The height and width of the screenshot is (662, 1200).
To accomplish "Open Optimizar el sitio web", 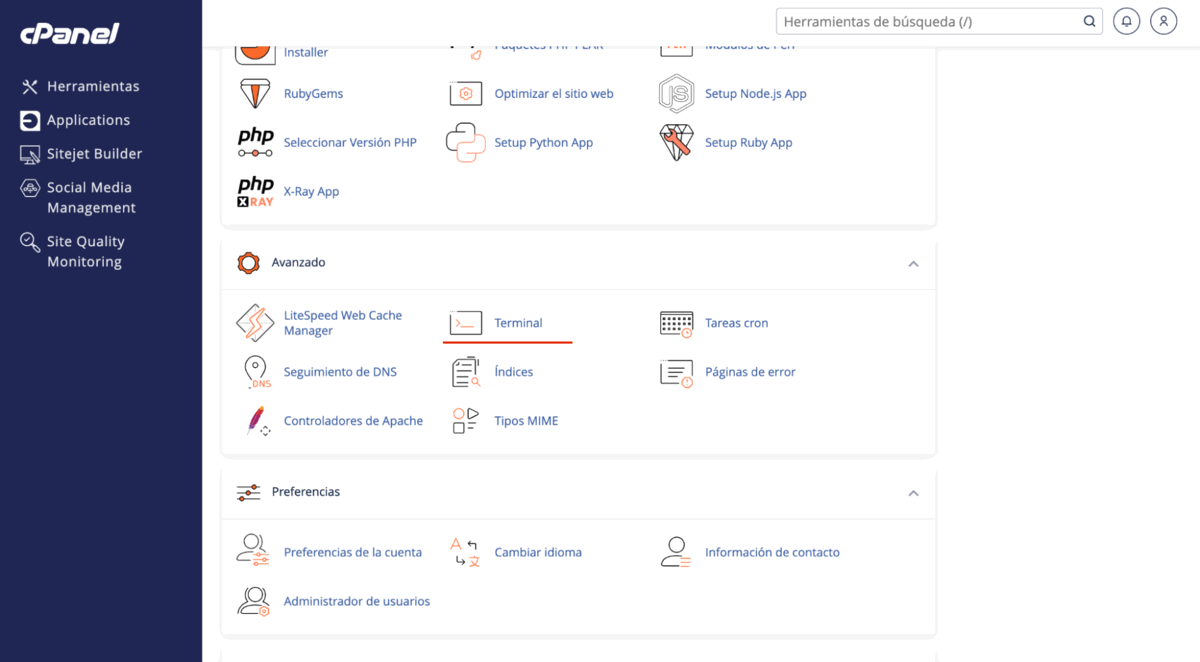I will pos(554,93).
